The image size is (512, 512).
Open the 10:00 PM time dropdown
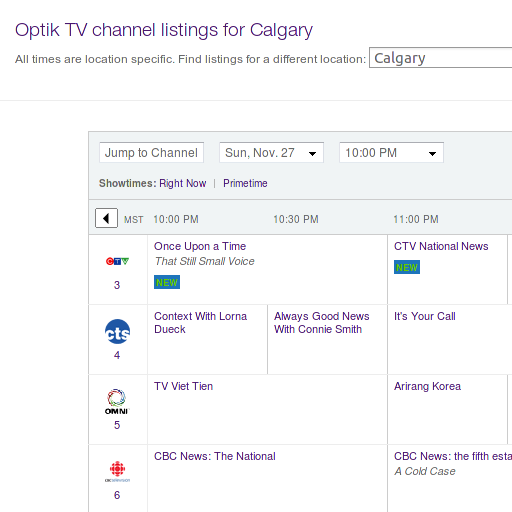point(391,153)
